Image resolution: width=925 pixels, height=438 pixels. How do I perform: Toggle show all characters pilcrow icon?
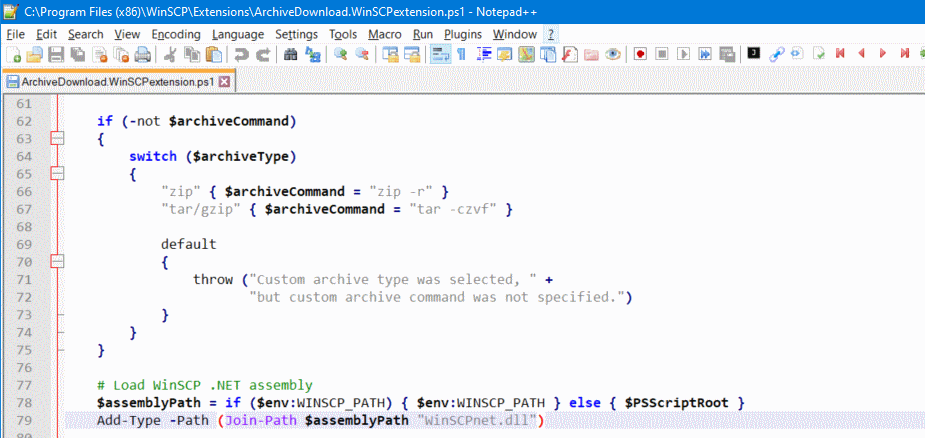(x=461, y=54)
